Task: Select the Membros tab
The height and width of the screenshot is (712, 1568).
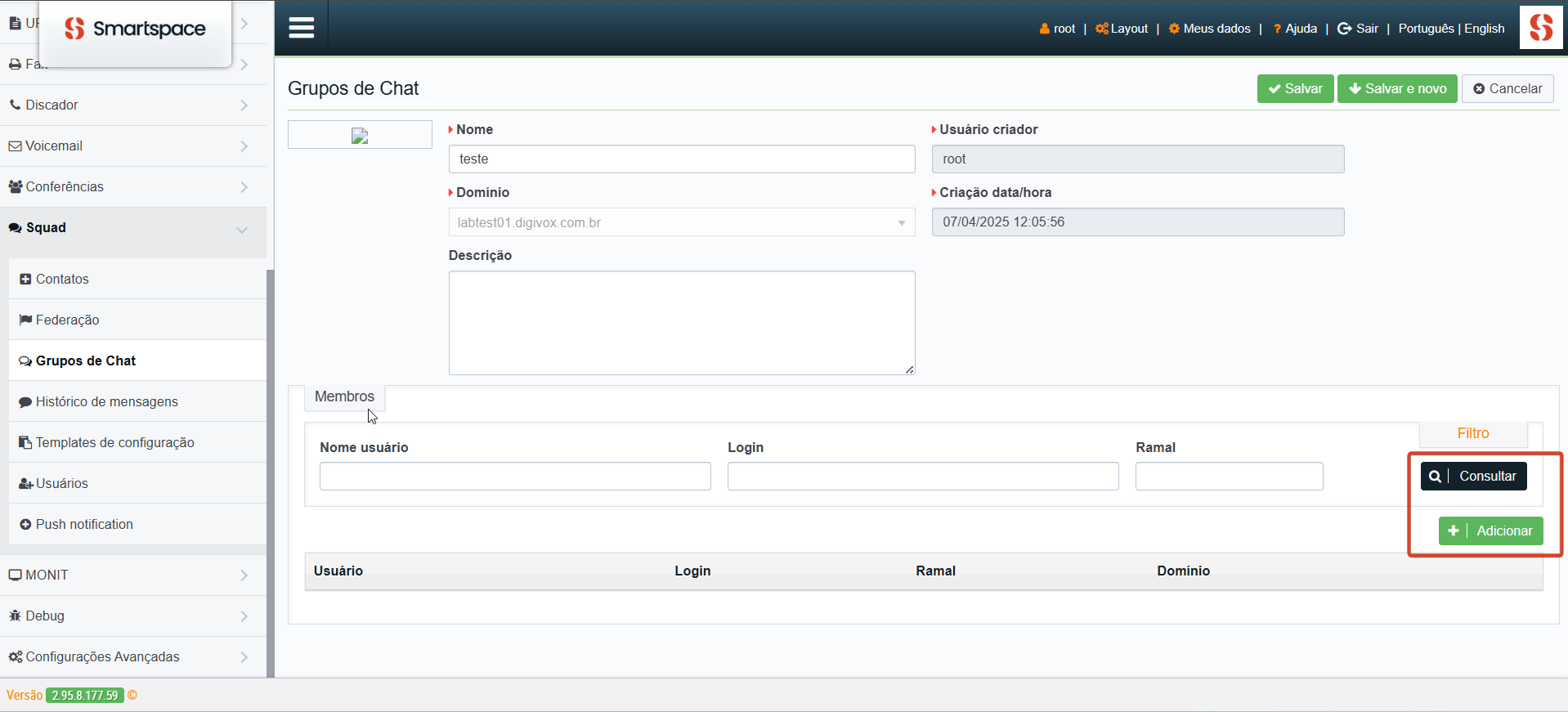Action: tap(344, 396)
